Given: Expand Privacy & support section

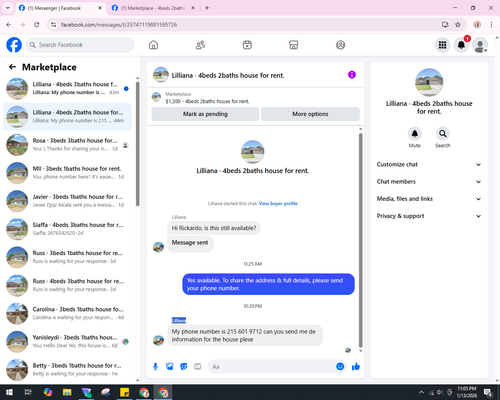Looking at the screenshot, I should point(429,216).
